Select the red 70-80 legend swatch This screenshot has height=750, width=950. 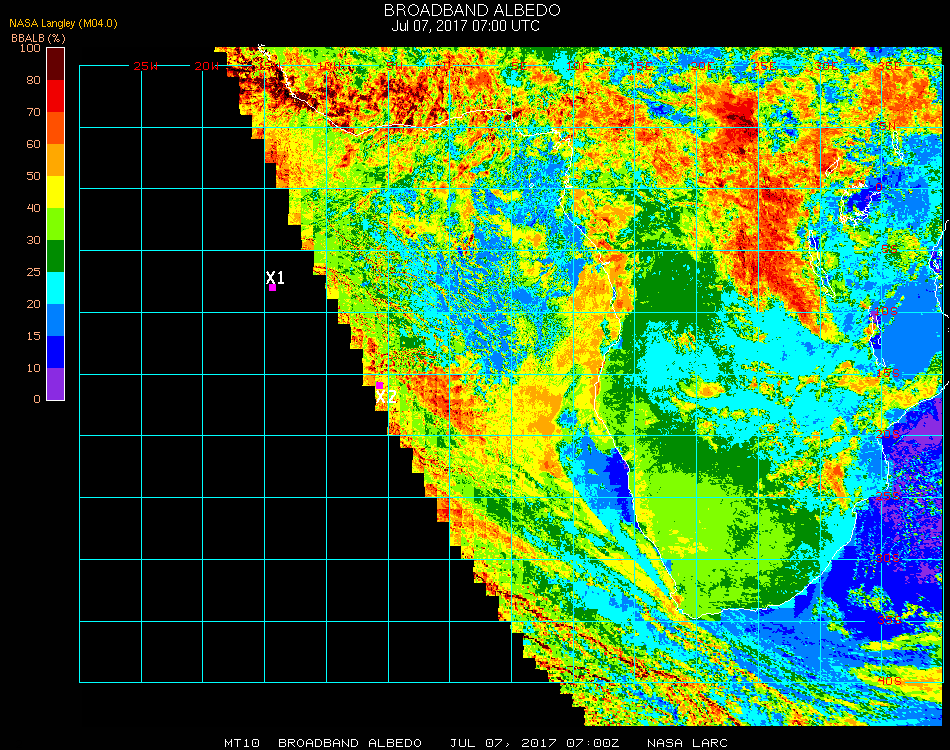[56, 96]
